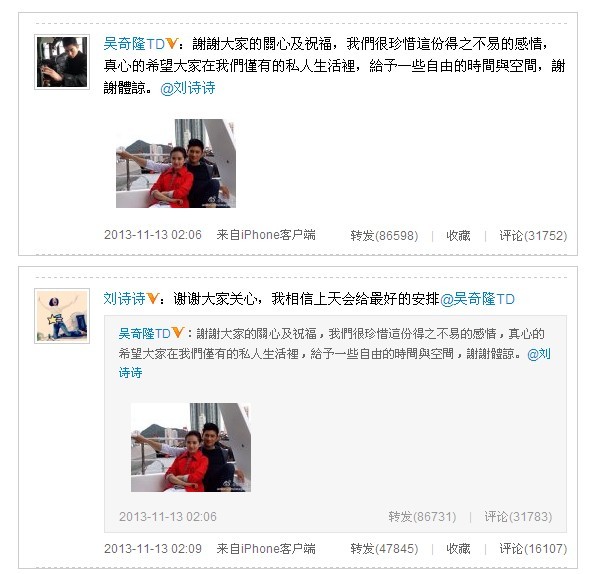Click the V badge in the quoted repost header

click(178, 333)
